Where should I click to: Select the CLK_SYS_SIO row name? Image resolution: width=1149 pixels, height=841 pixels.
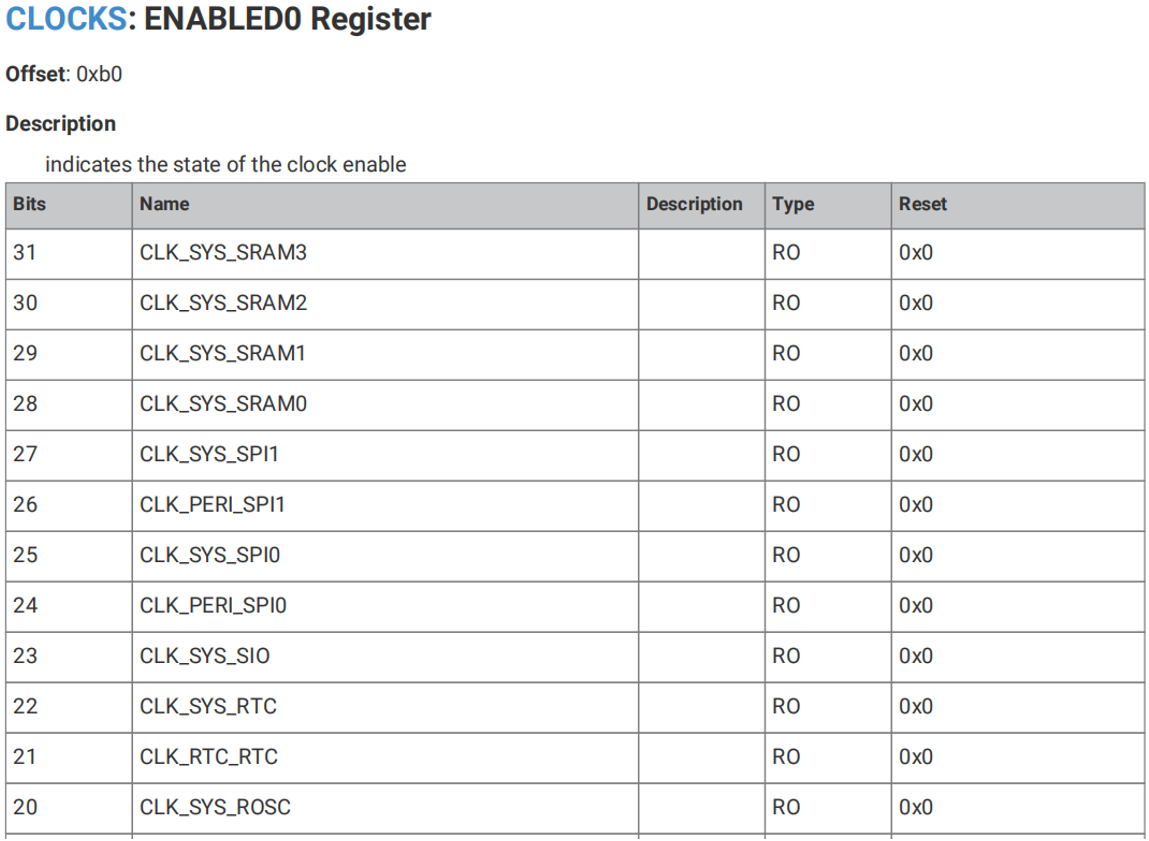(x=204, y=656)
